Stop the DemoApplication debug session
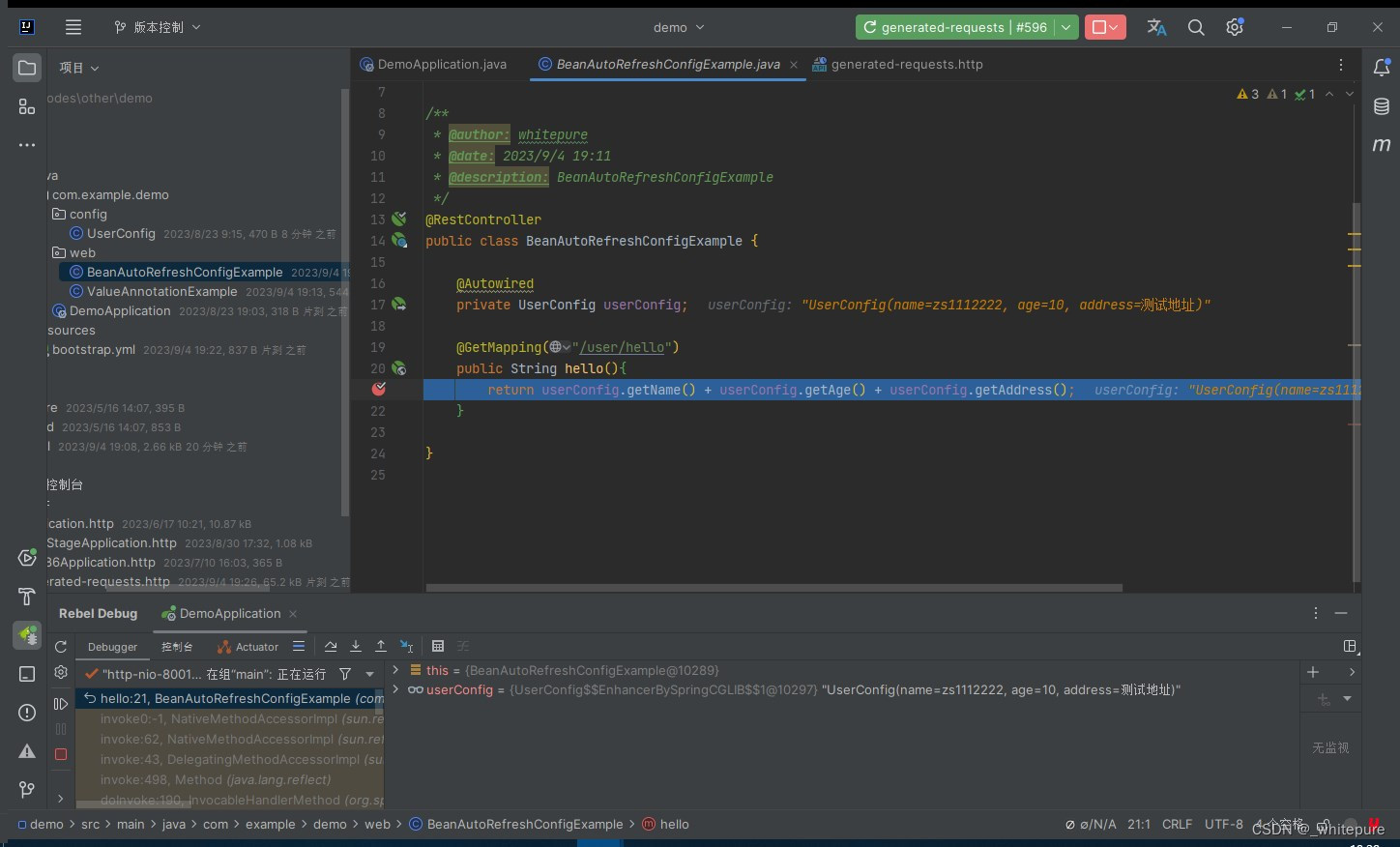The image size is (1400, 847). 61,754
